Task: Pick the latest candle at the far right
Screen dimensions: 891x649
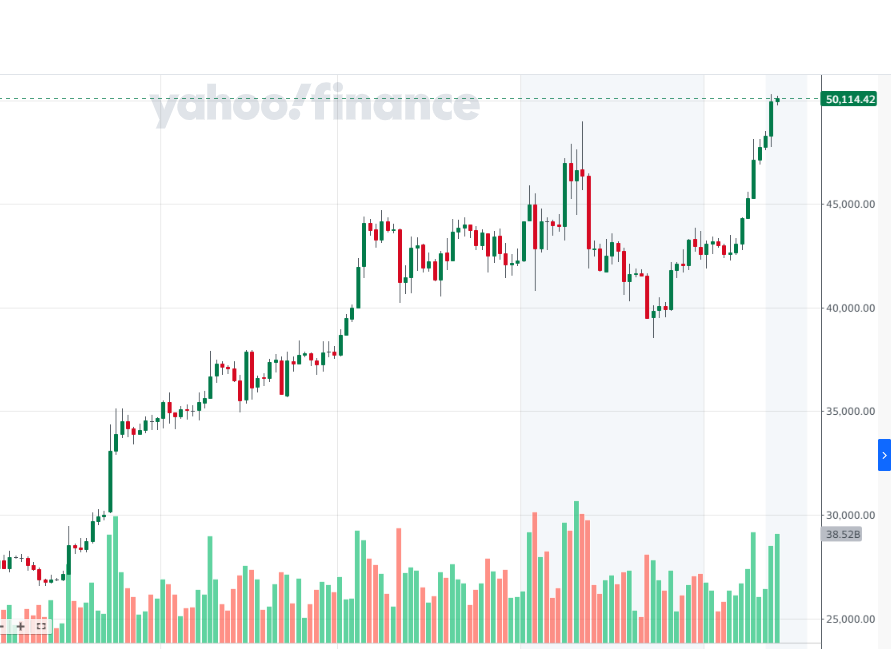Action: [x=777, y=100]
